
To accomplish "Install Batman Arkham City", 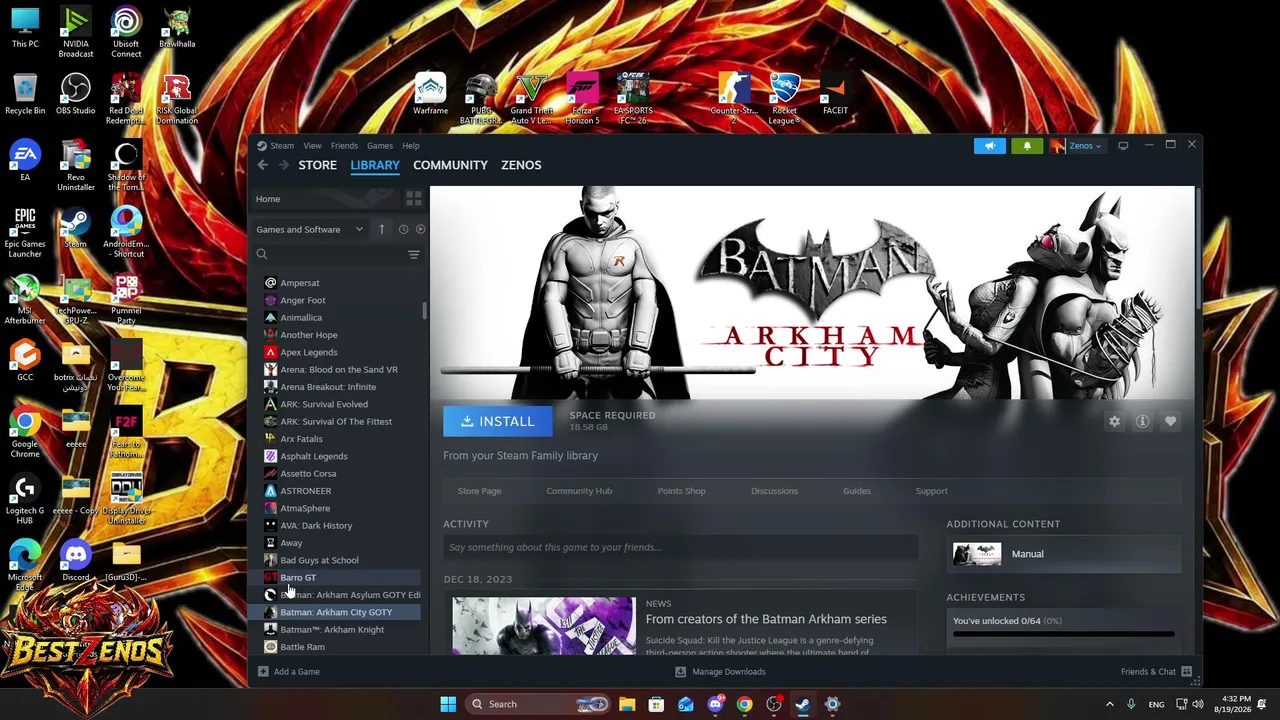I will (497, 421).
